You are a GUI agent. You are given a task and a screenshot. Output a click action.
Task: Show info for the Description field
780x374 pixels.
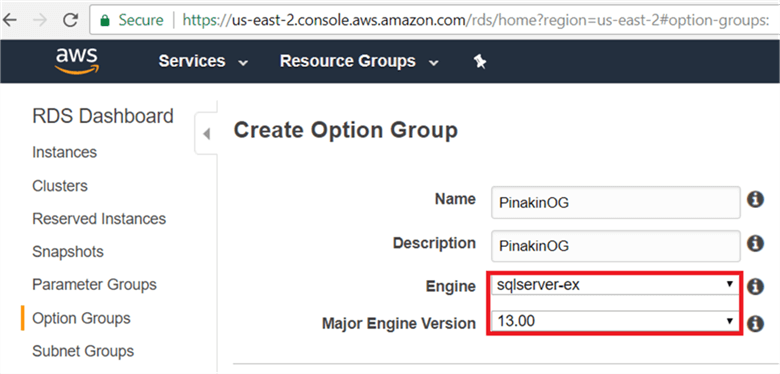click(x=755, y=244)
